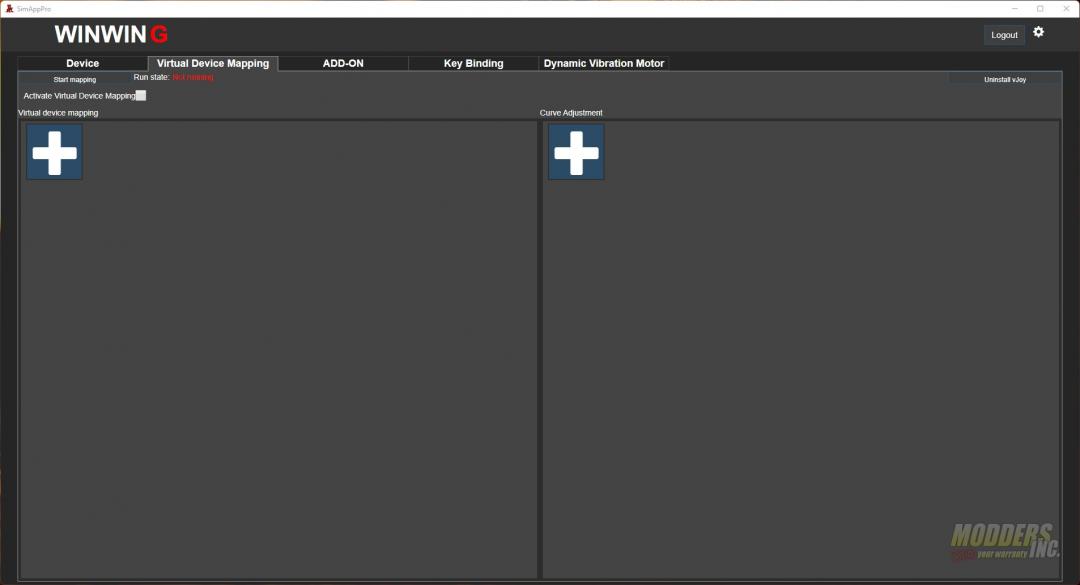Switch to the Device tab
The height and width of the screenshot is (585, 1080).
pyautogui.click(x=82, y=63)
